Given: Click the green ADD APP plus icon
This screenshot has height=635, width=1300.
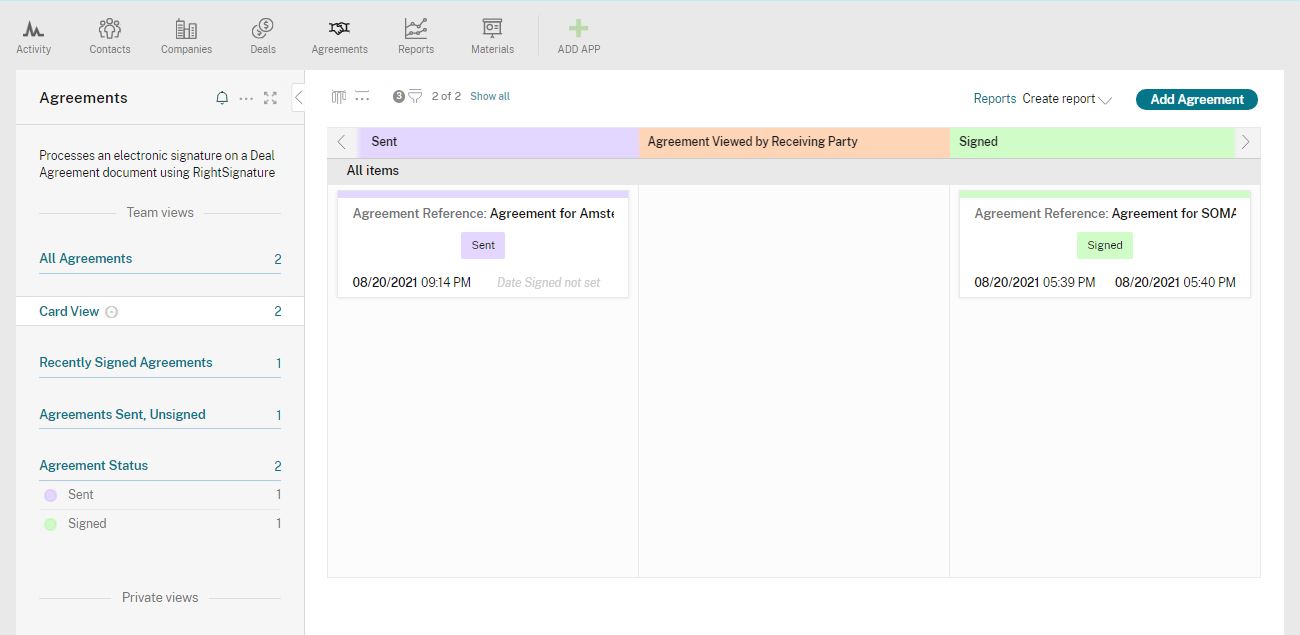Looking at the screenshot, I should 578,29.
